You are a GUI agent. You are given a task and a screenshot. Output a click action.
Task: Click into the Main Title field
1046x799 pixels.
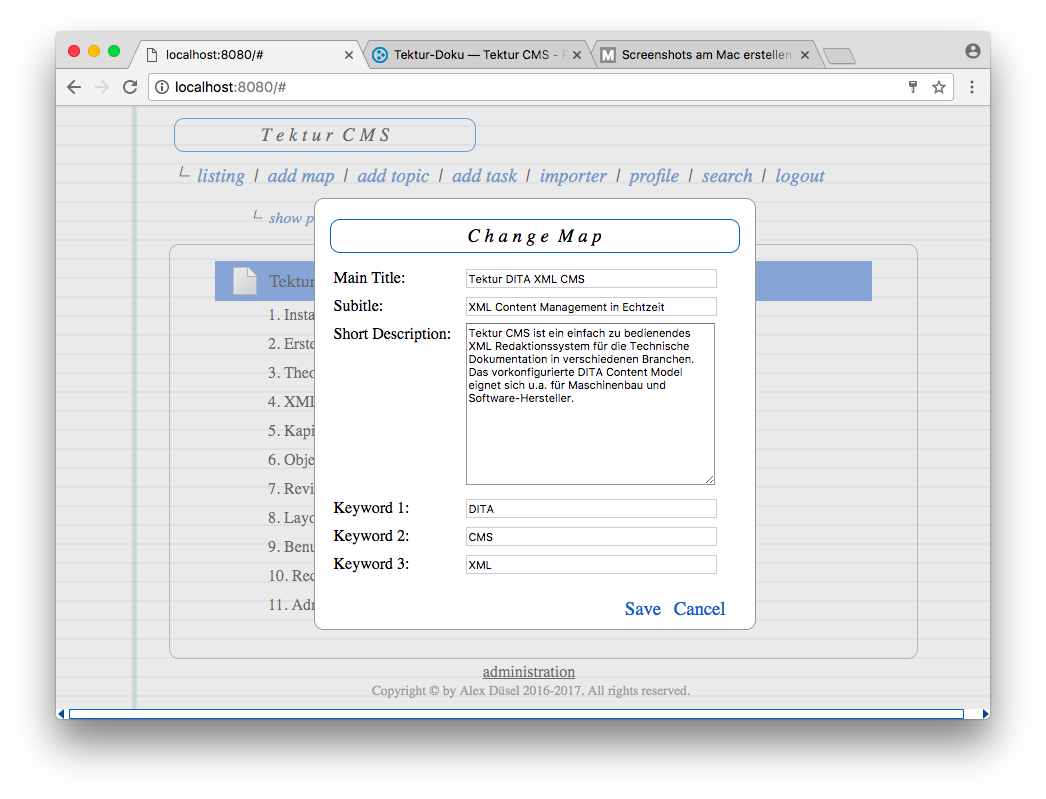coord(591,279)
